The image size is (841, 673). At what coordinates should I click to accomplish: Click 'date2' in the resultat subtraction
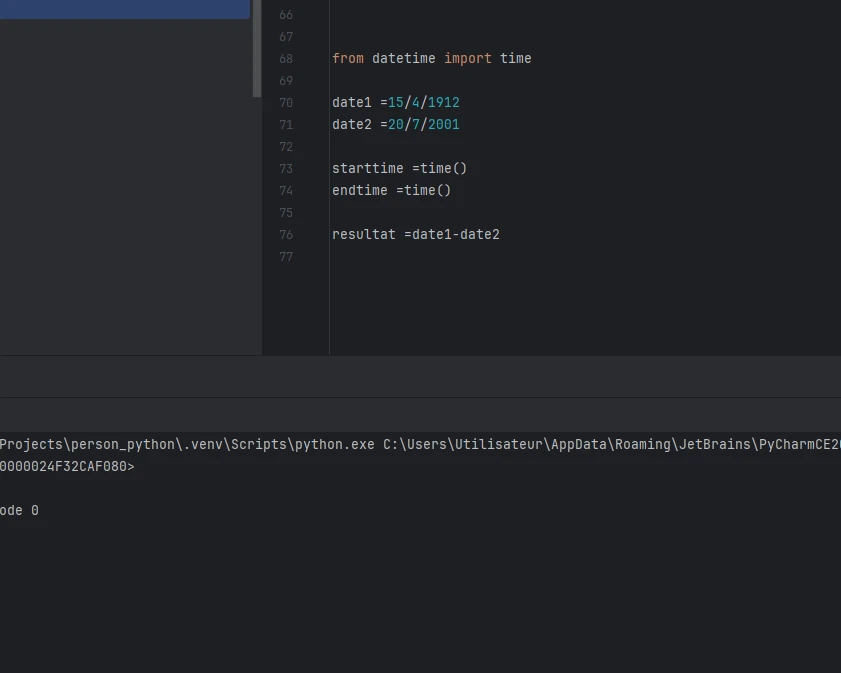[x=479, y=235]
